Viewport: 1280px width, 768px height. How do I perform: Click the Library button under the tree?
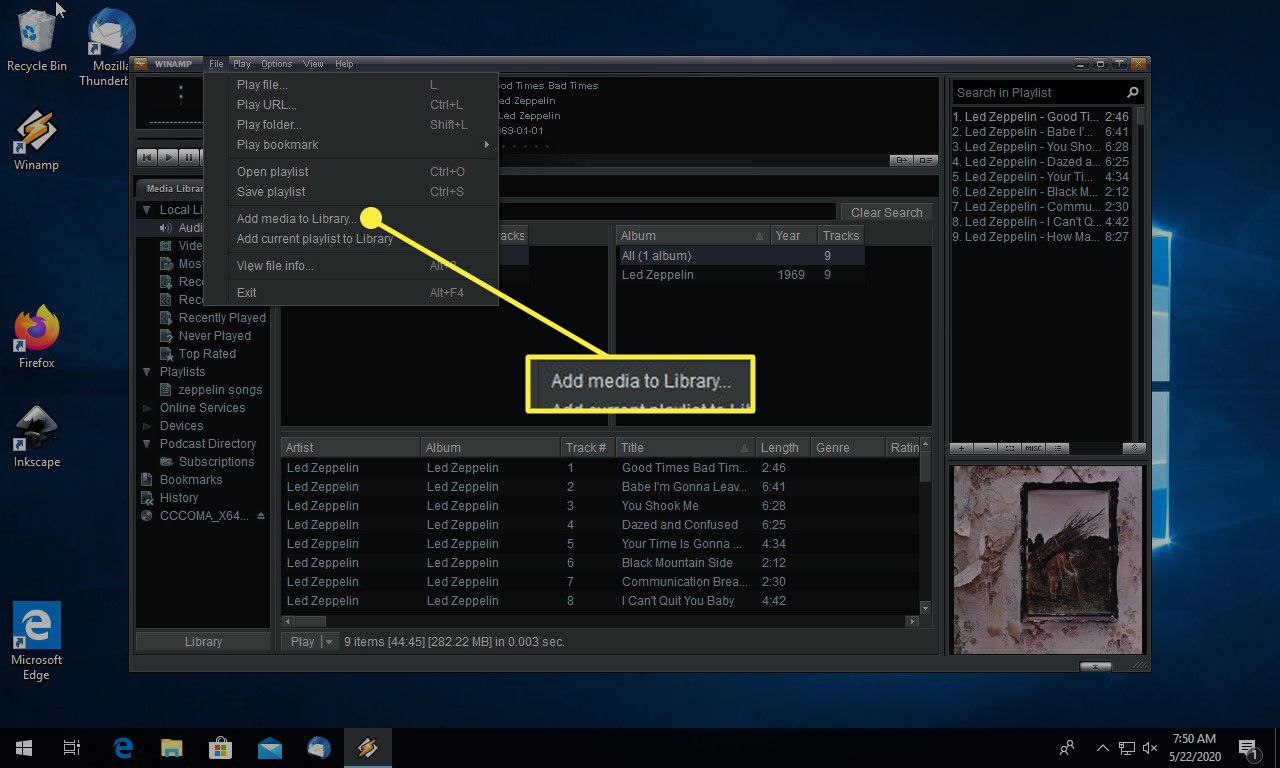pos(203,642)
